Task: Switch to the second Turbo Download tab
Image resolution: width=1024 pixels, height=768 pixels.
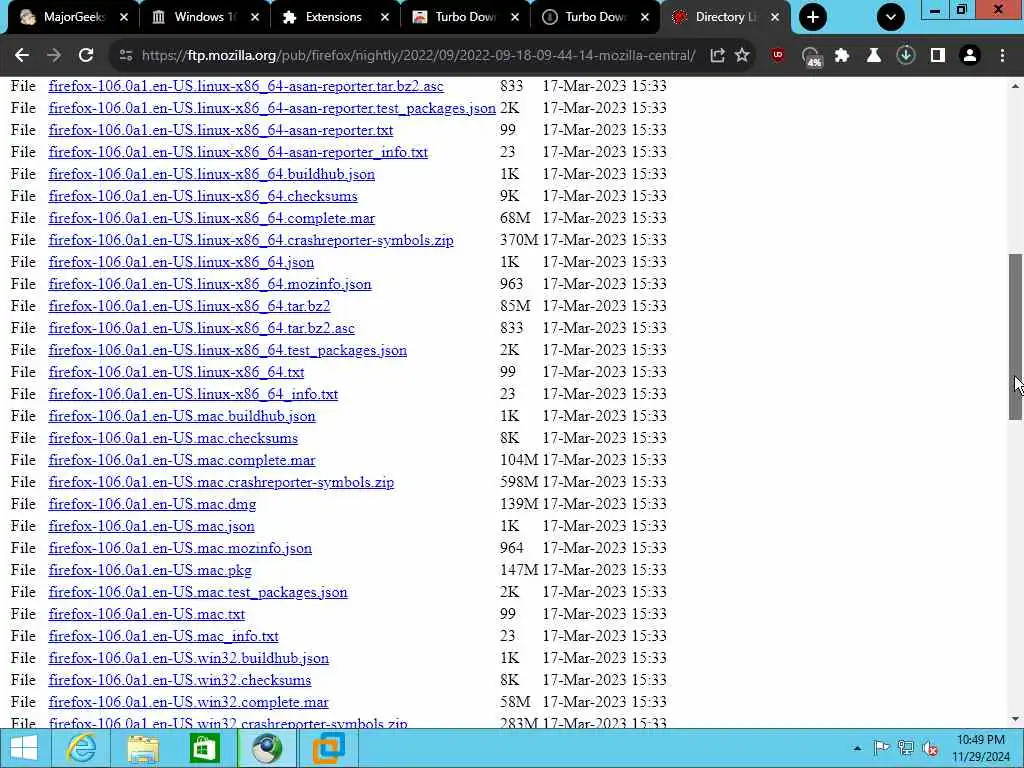Action: tap(594, 17)
